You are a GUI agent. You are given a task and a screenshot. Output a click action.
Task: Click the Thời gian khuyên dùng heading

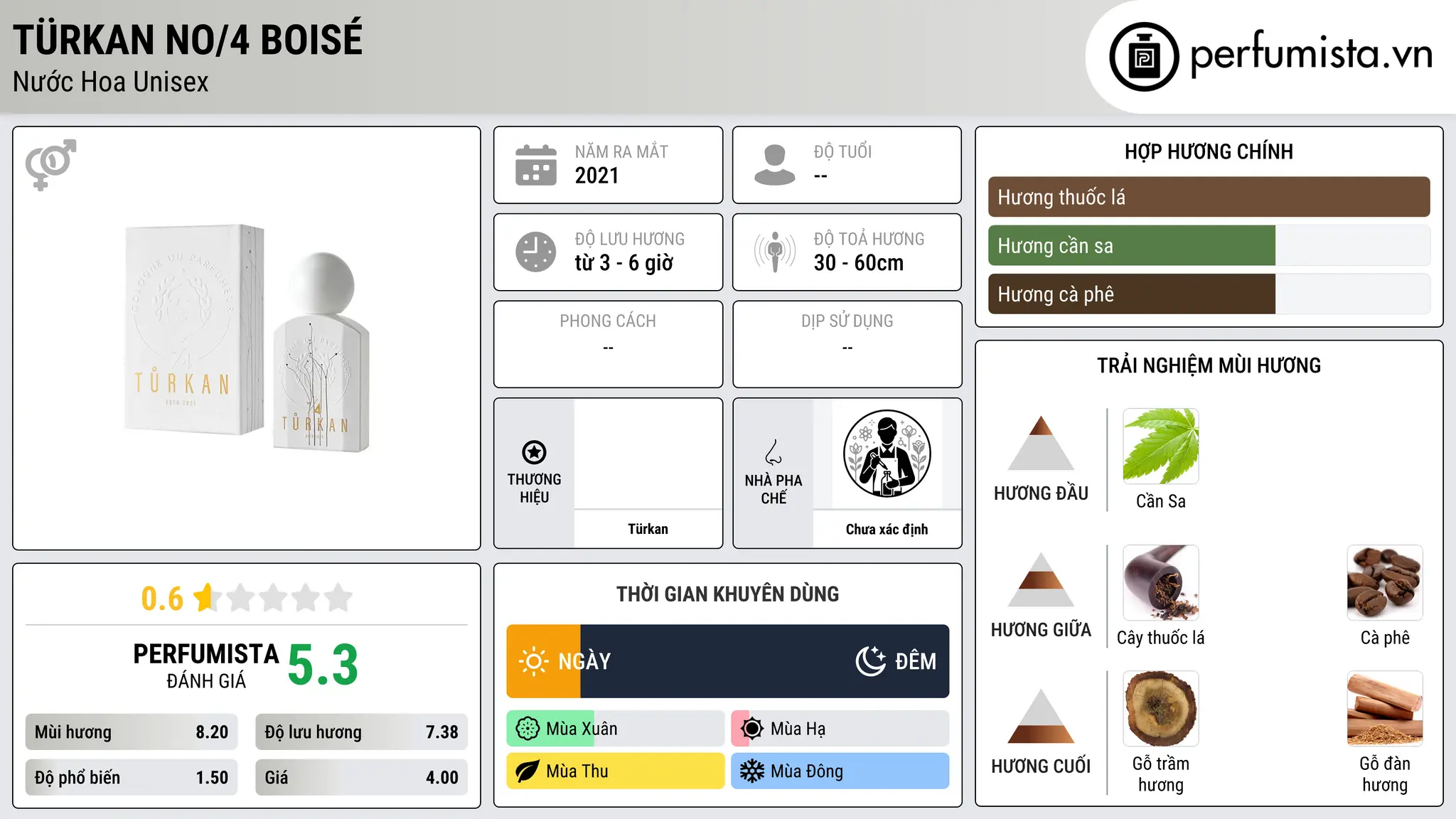(x=727, y=594)
